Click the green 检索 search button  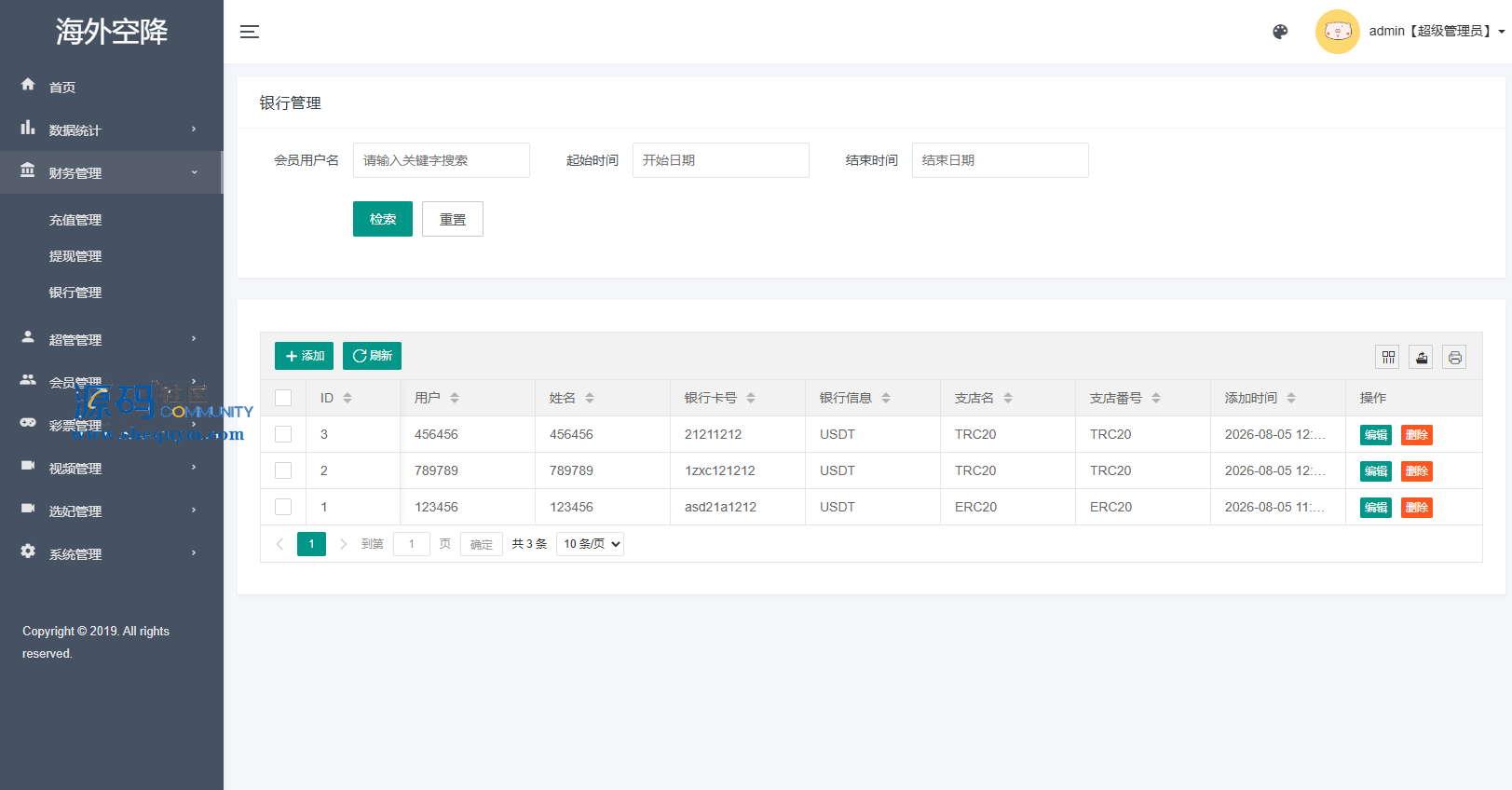point(383,219)
